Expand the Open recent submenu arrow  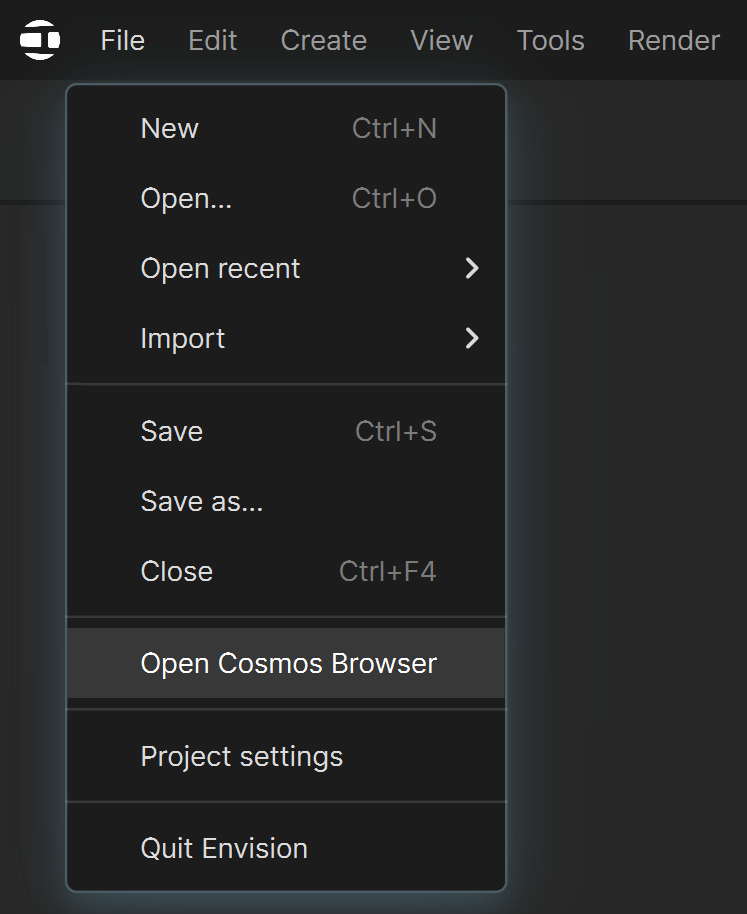pyautogui.click(x=472, y=268)
